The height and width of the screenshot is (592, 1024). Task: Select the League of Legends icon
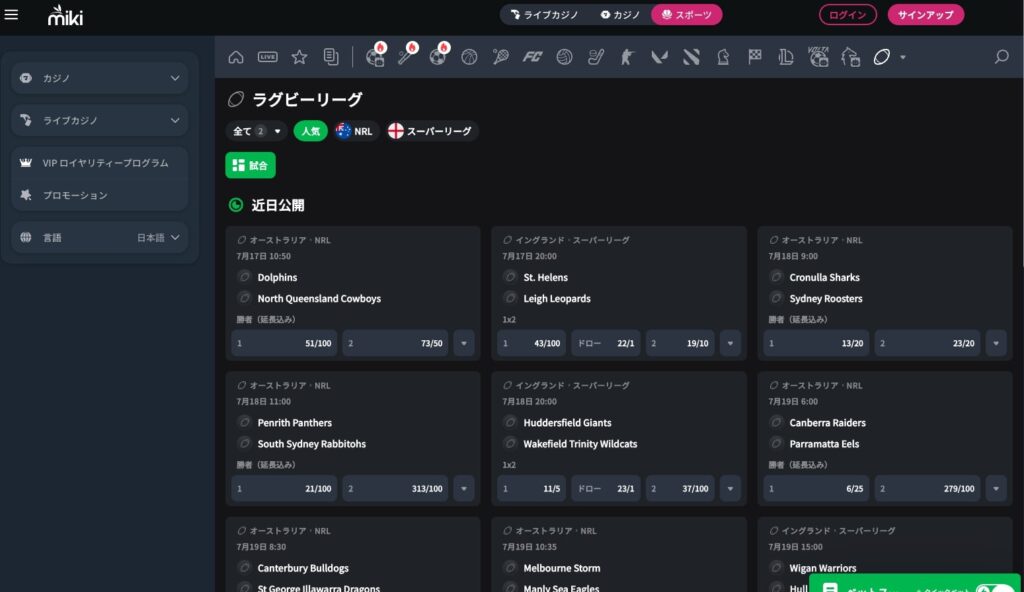[x=786, y=57]
